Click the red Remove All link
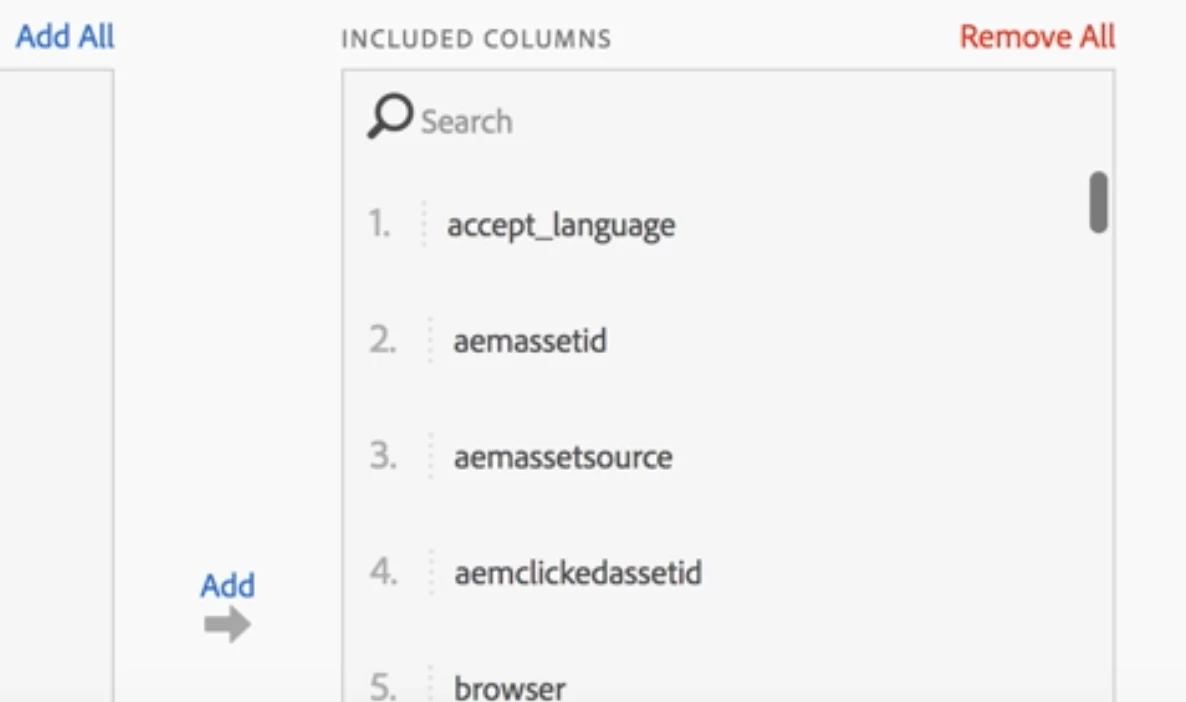 tap(1037, 38)
